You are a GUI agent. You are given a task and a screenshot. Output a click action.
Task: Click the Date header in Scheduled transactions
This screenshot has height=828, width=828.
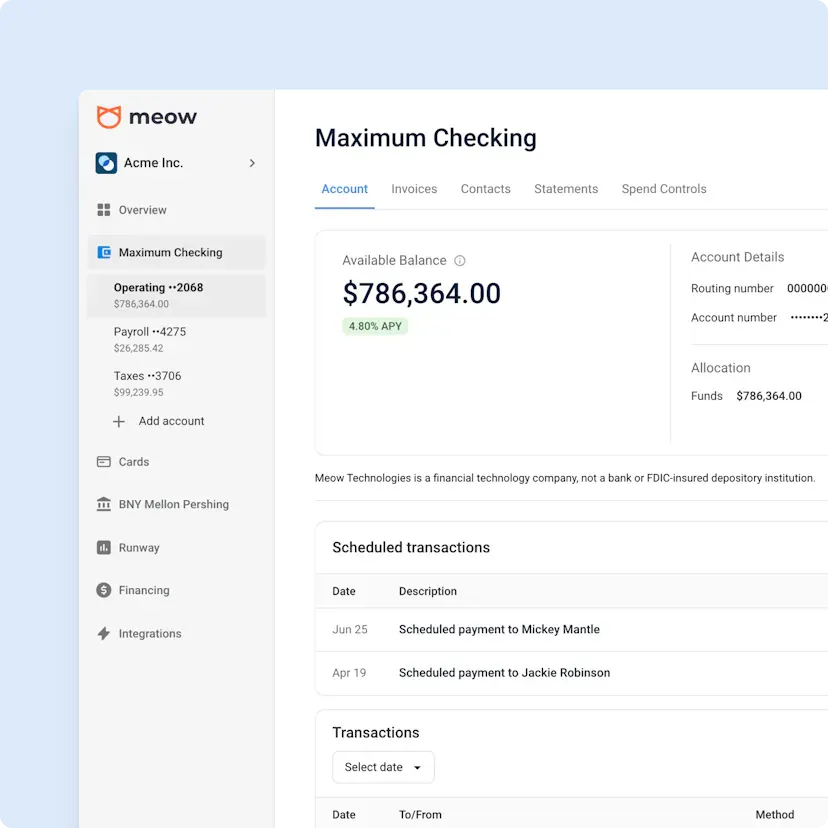click(x=344, y=591)
